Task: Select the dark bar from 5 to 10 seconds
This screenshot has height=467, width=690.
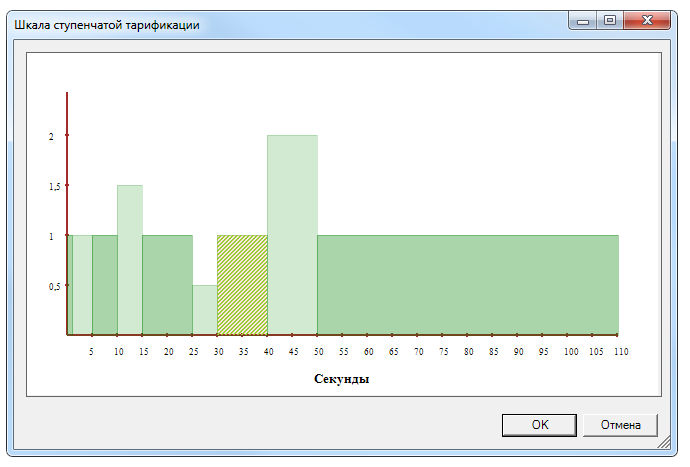Action: (105, 285)
